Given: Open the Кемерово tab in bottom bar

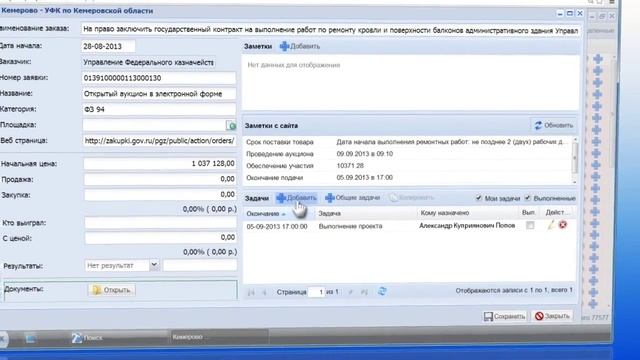Looking at the screenshot, I should point(218,337).
